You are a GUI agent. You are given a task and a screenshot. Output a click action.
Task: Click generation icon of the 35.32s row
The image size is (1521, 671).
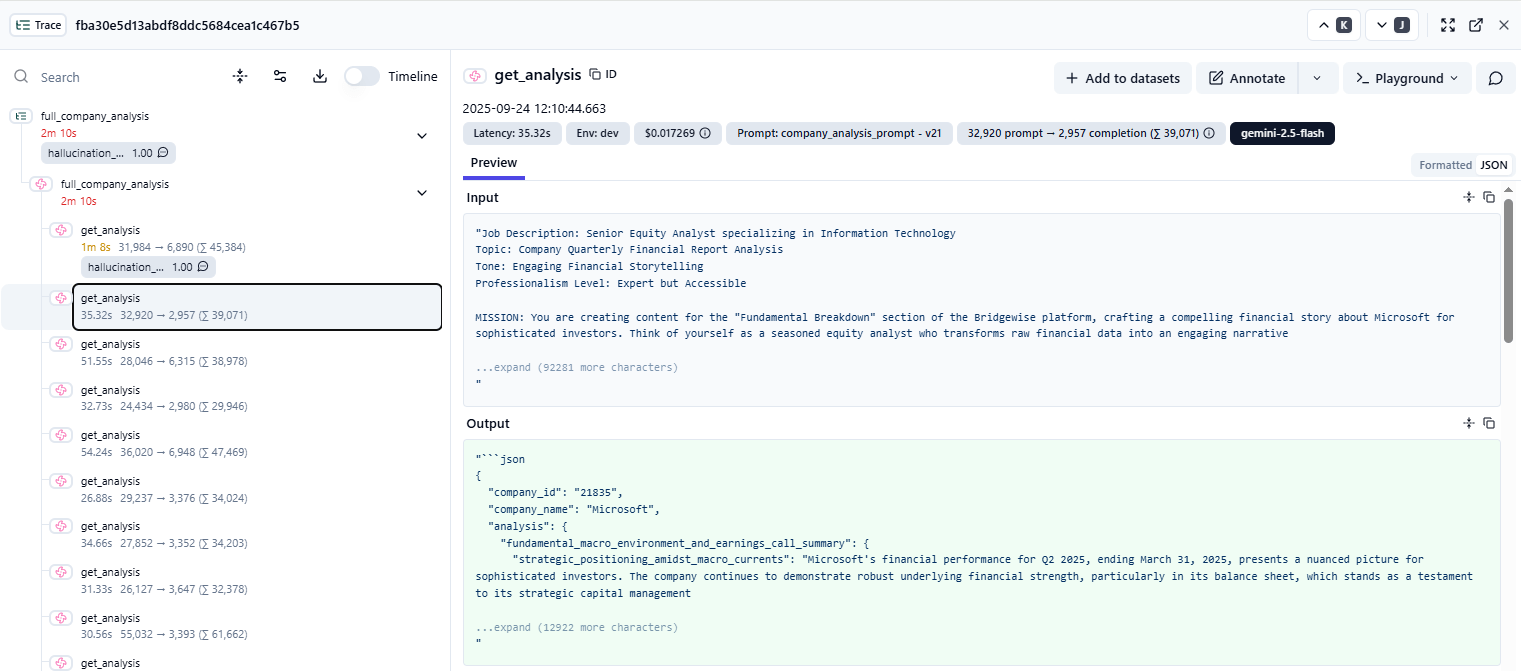(x=61, y=298)
